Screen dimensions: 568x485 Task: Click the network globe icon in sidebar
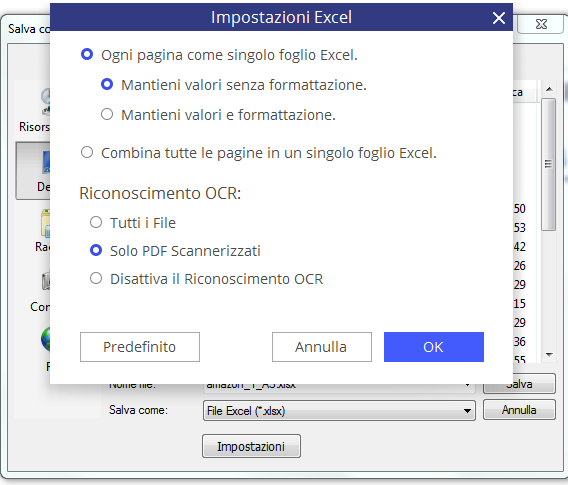[x=46, y=339]
